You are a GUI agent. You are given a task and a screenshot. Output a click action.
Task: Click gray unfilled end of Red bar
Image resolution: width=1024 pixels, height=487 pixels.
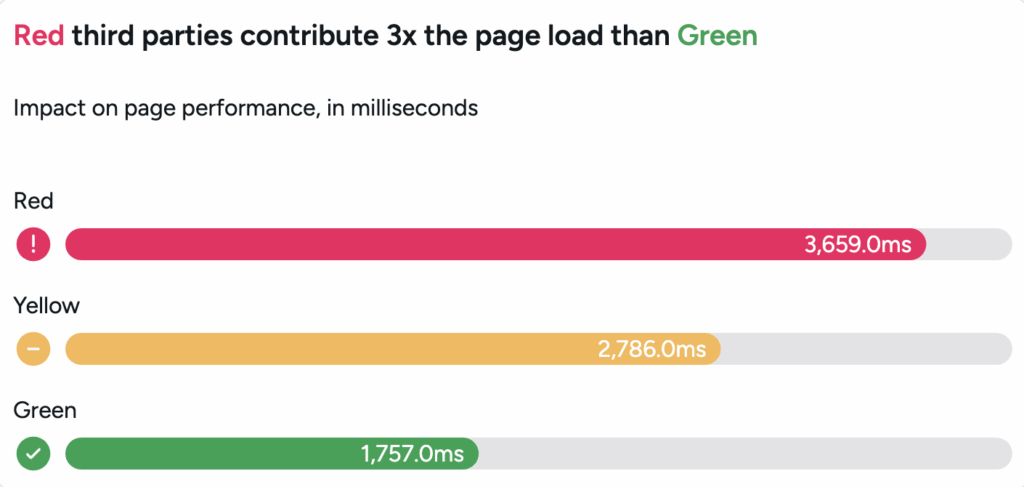pos(968,245)
